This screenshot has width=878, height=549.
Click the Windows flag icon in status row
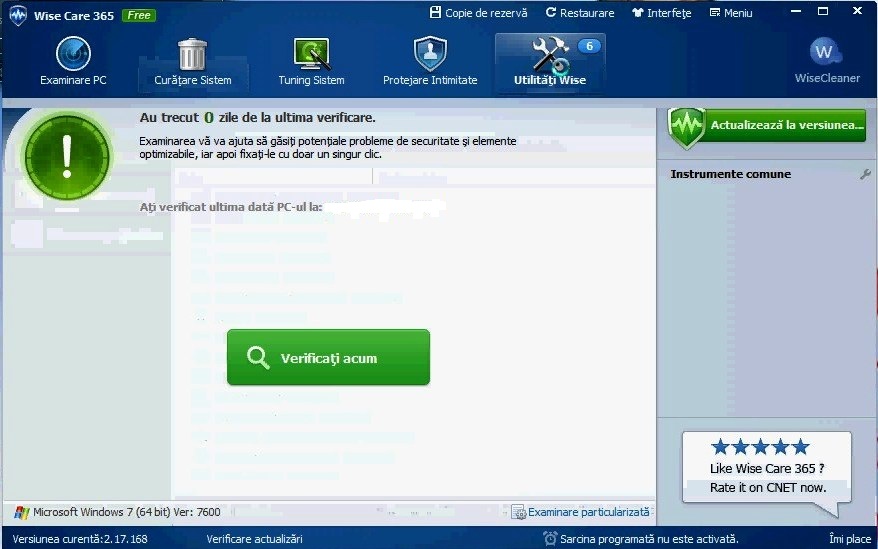[x=22, y=513]
